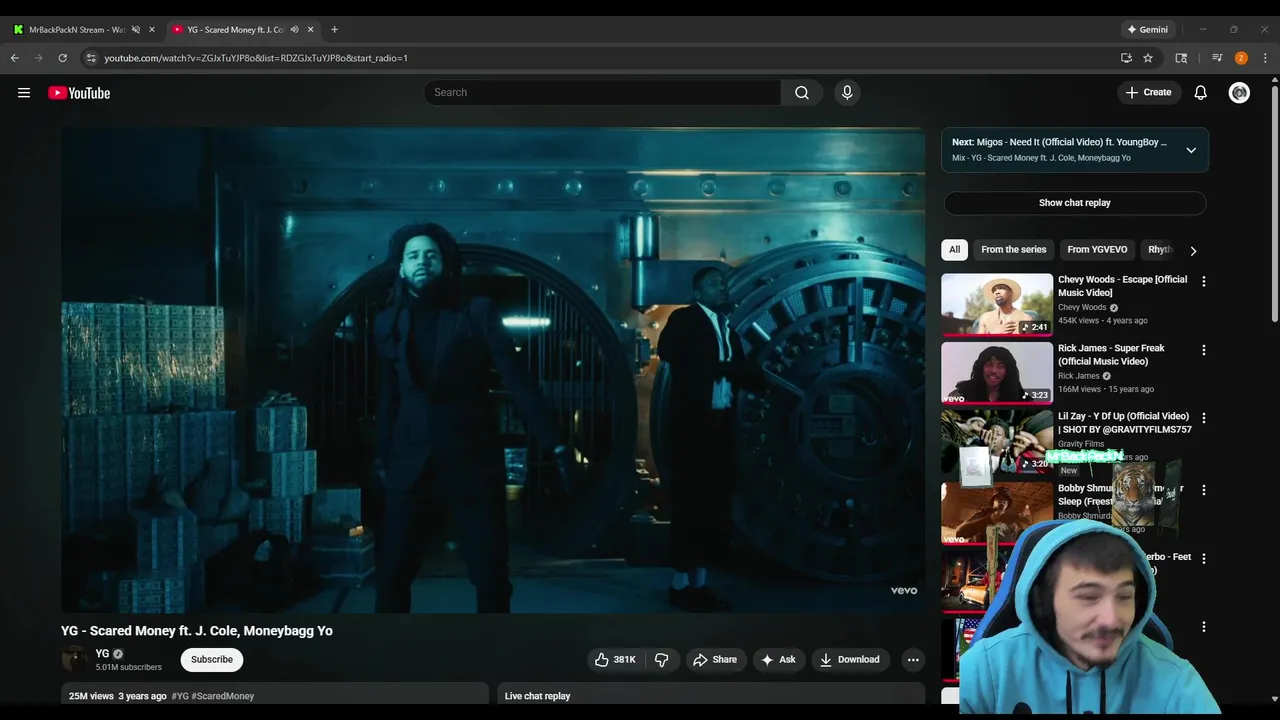Open the Rick James video options menu

click(1204, 350)
